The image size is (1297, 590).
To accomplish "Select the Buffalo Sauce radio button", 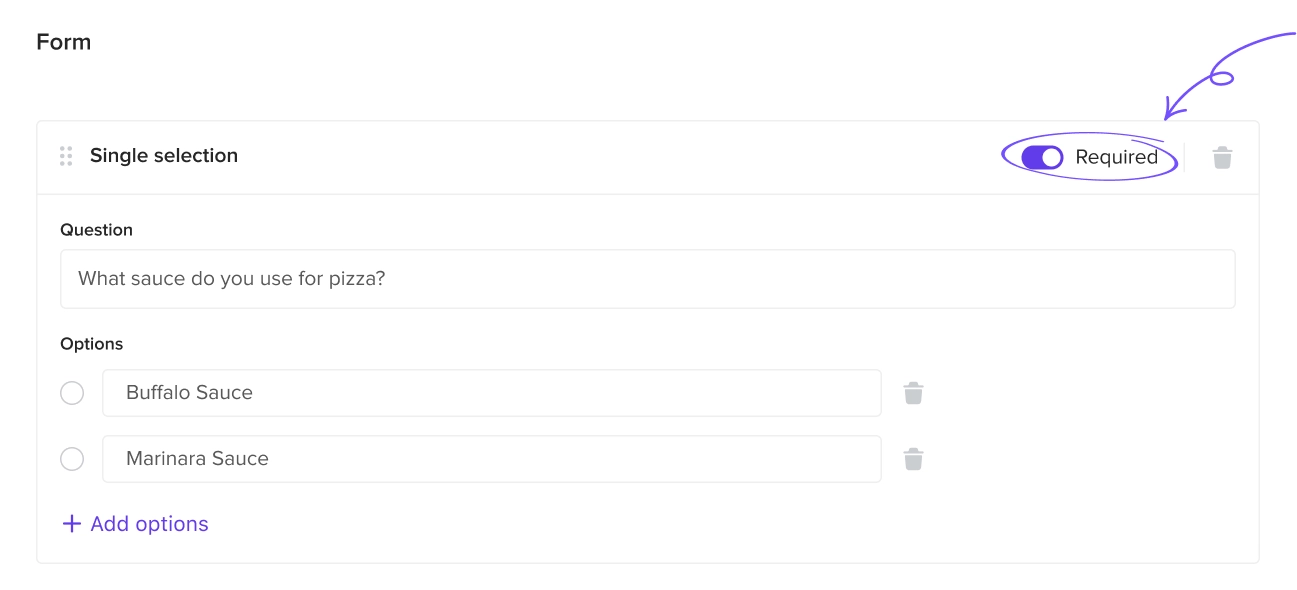I will [72, 393].
